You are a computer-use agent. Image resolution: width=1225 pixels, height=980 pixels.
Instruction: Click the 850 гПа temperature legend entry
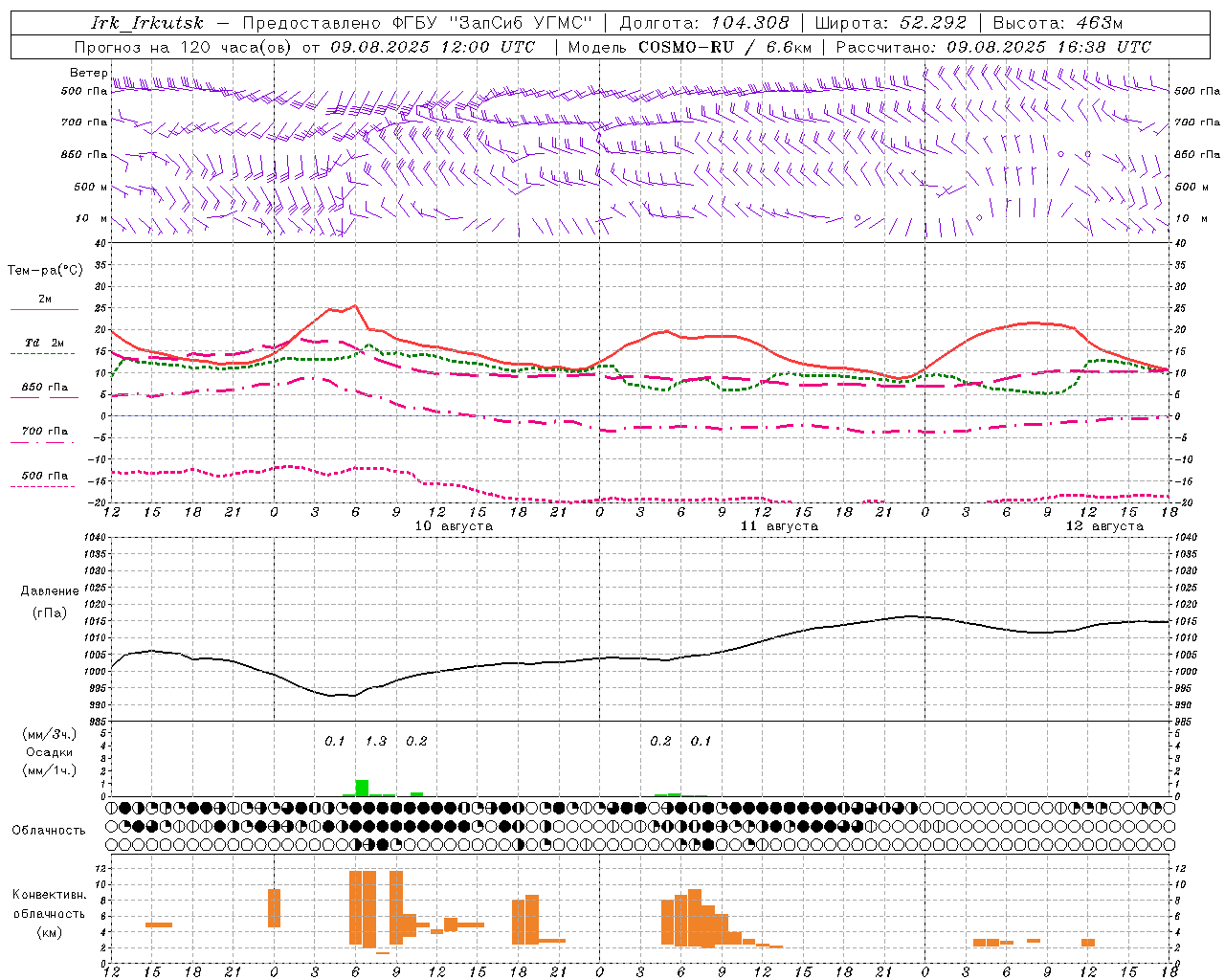coord(44,388)
